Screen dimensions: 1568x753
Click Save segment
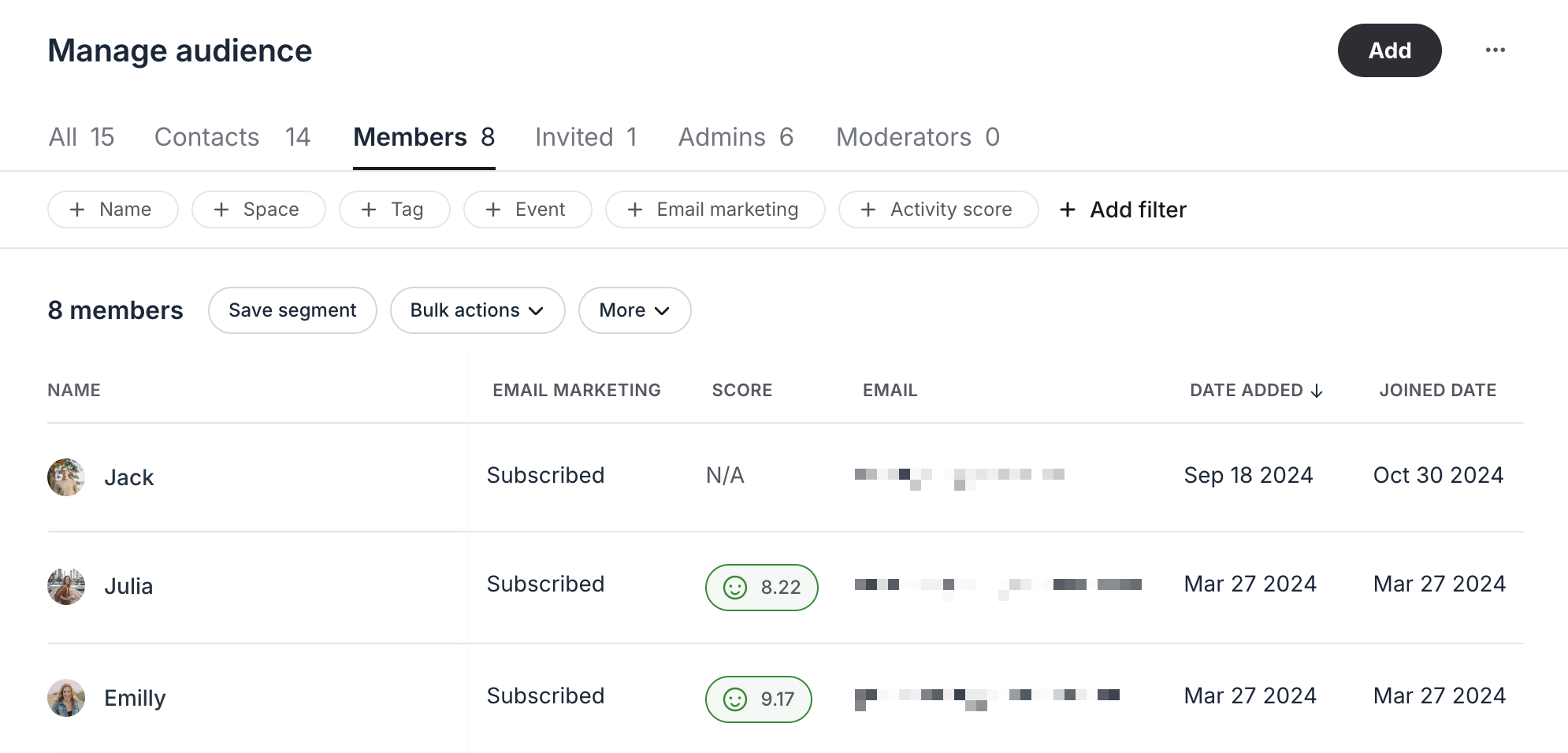tap(292, 310)
